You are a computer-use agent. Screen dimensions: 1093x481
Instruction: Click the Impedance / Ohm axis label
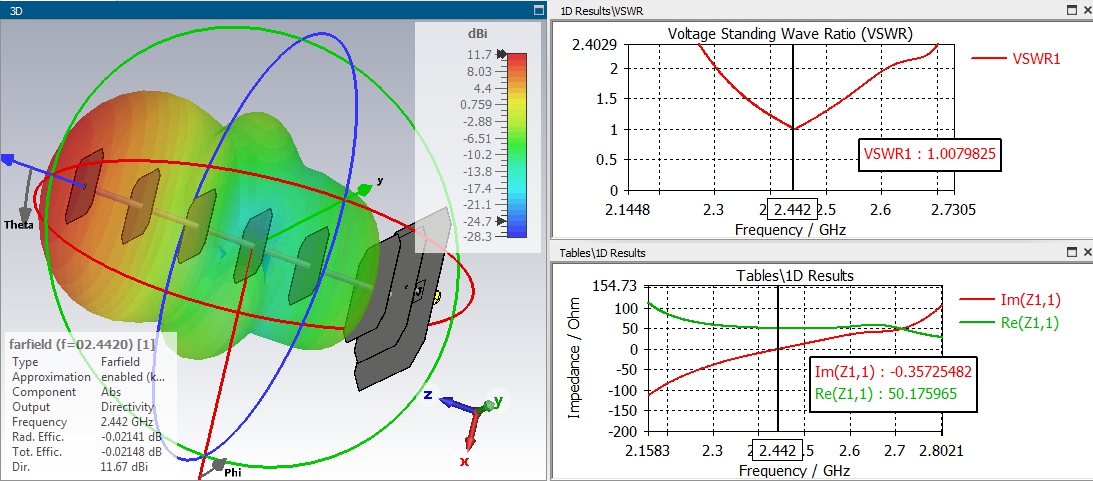coord(574,360)
